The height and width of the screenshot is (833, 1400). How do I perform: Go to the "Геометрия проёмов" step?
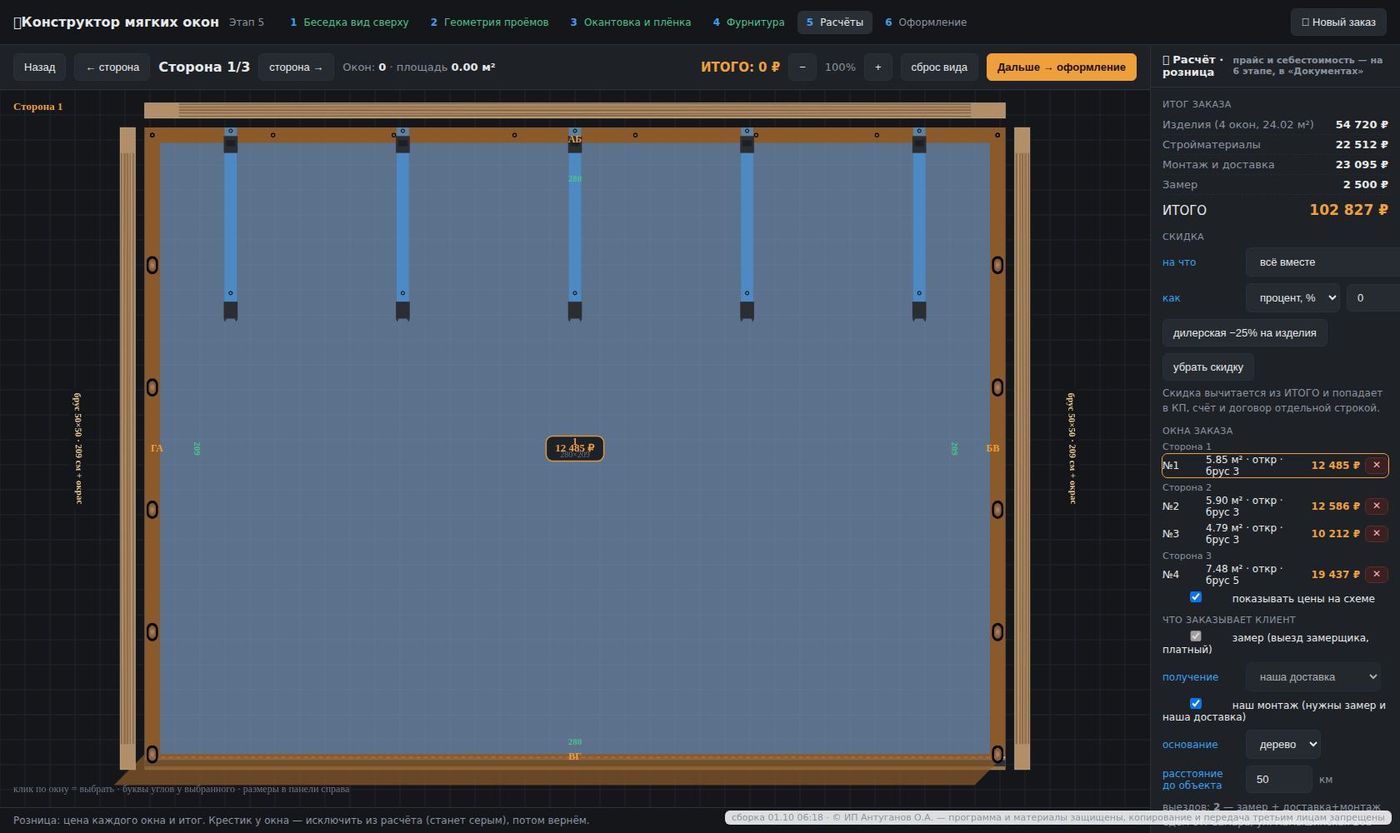coord(489,22)
